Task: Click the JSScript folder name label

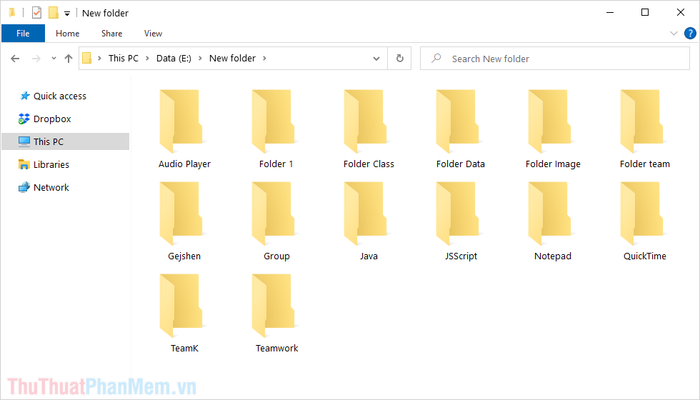Action: 461,256
